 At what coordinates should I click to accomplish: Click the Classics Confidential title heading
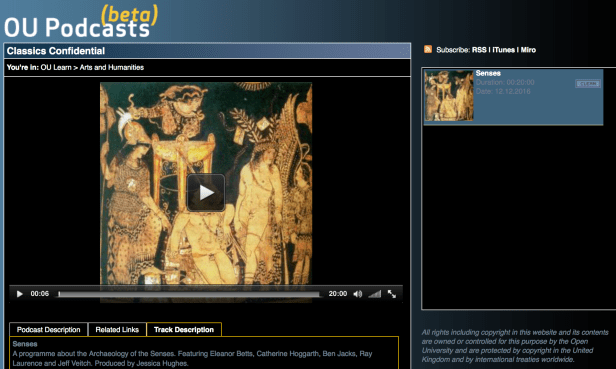tap(56, 51)
